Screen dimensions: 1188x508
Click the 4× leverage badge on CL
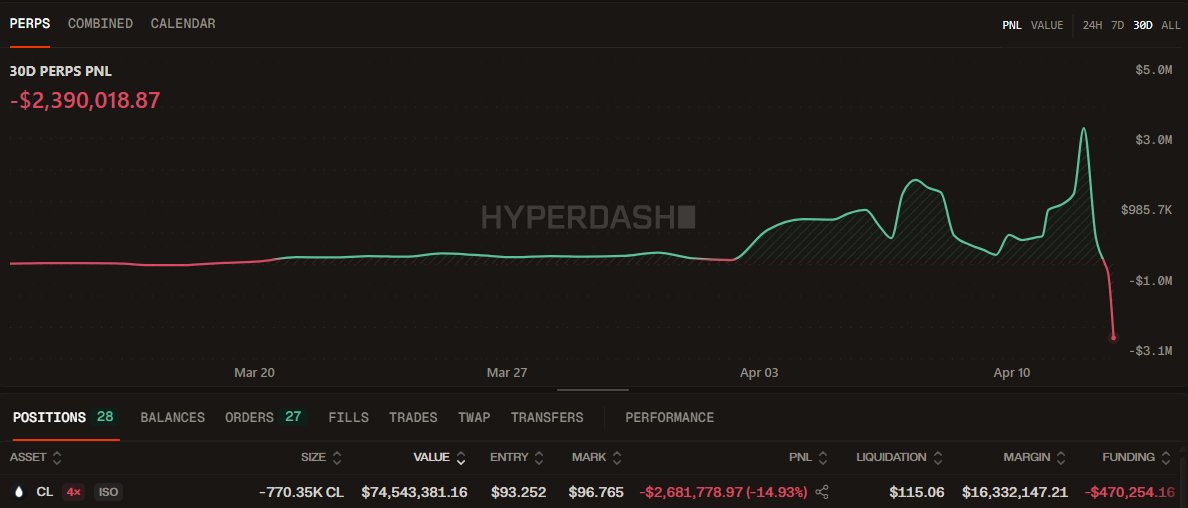[73, 492]
